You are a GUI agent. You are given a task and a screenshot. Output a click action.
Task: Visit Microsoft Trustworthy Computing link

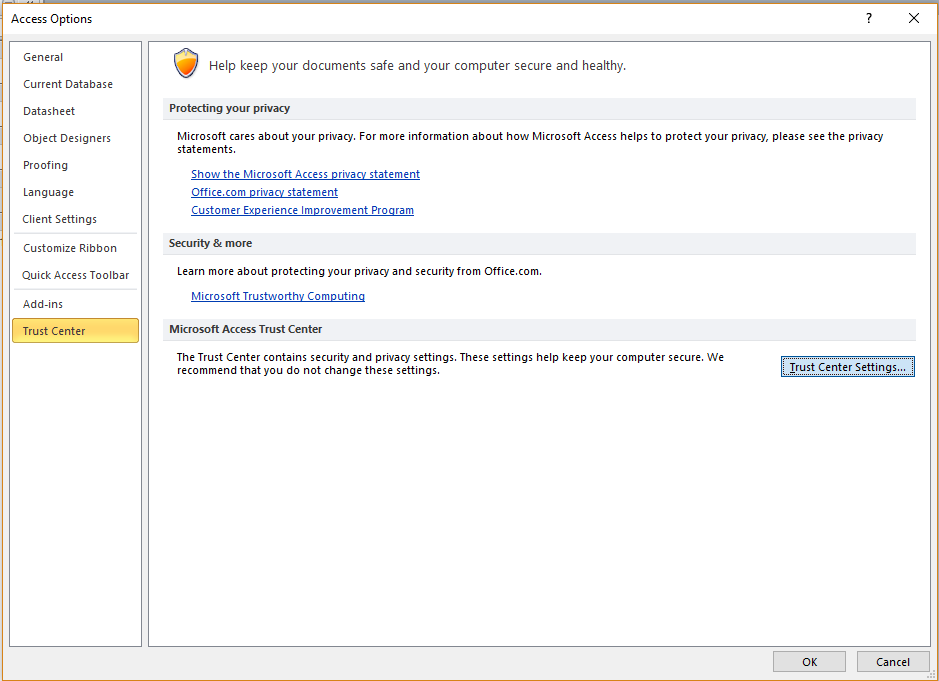pos(278,296)
